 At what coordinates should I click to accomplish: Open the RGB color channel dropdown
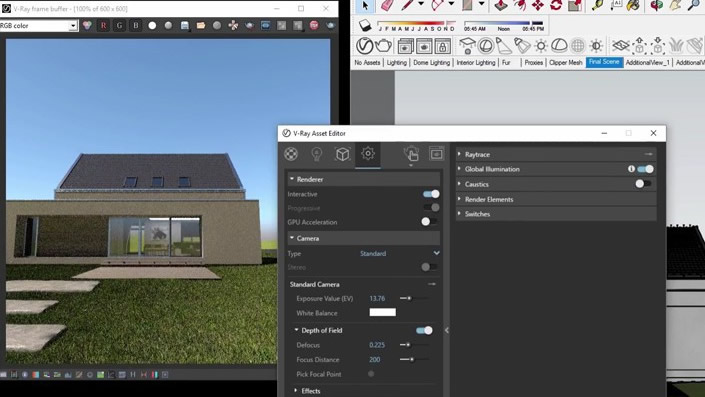pos(39,26)
